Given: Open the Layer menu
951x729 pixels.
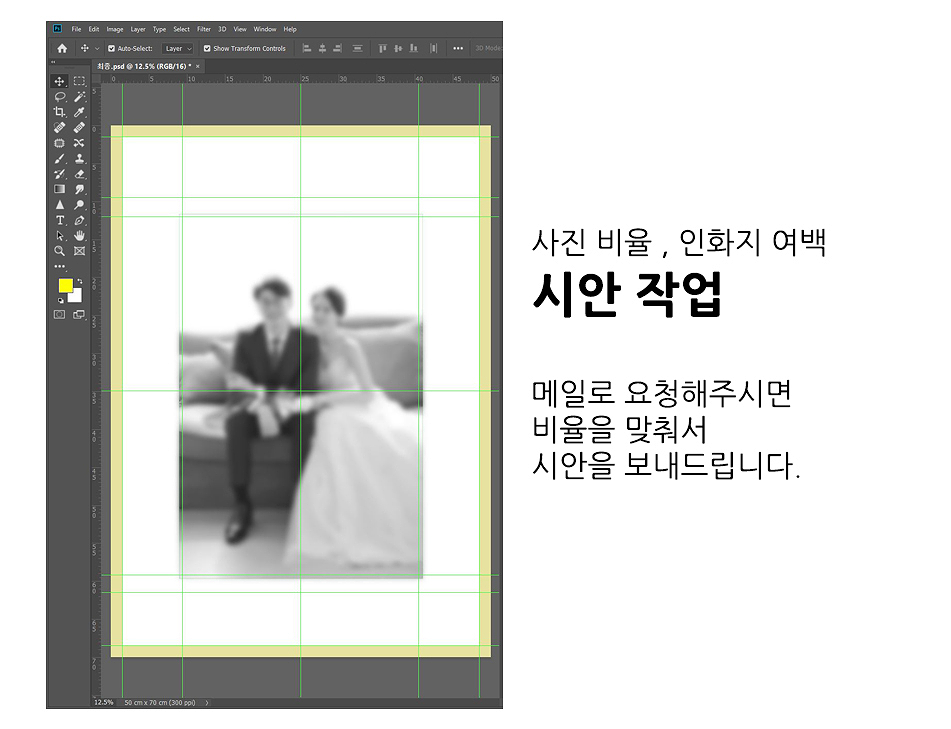Looking at the screenshot, I should (138, 29).
